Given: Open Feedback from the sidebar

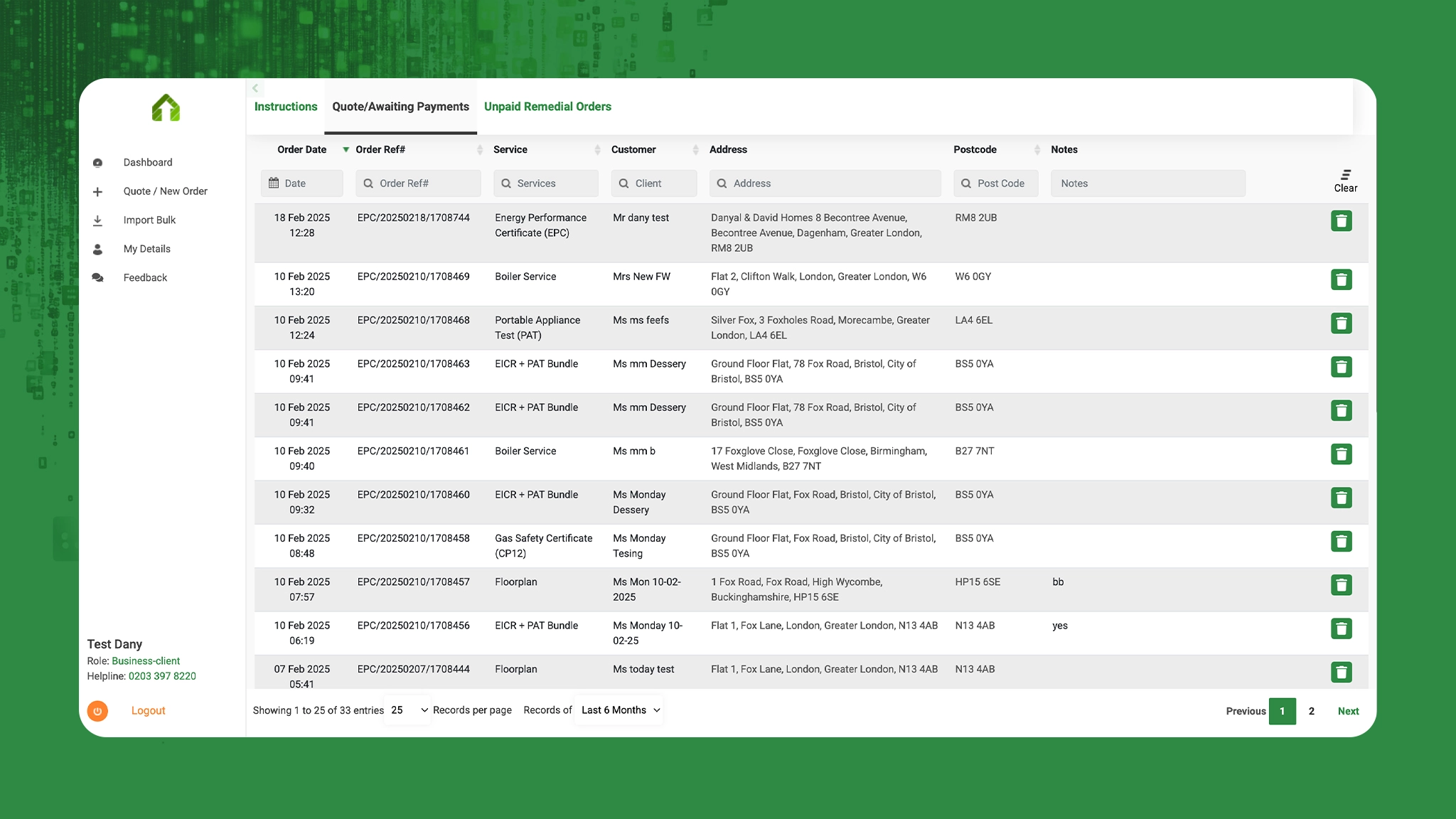Looking at the screenshot, I should click(145, 278).
